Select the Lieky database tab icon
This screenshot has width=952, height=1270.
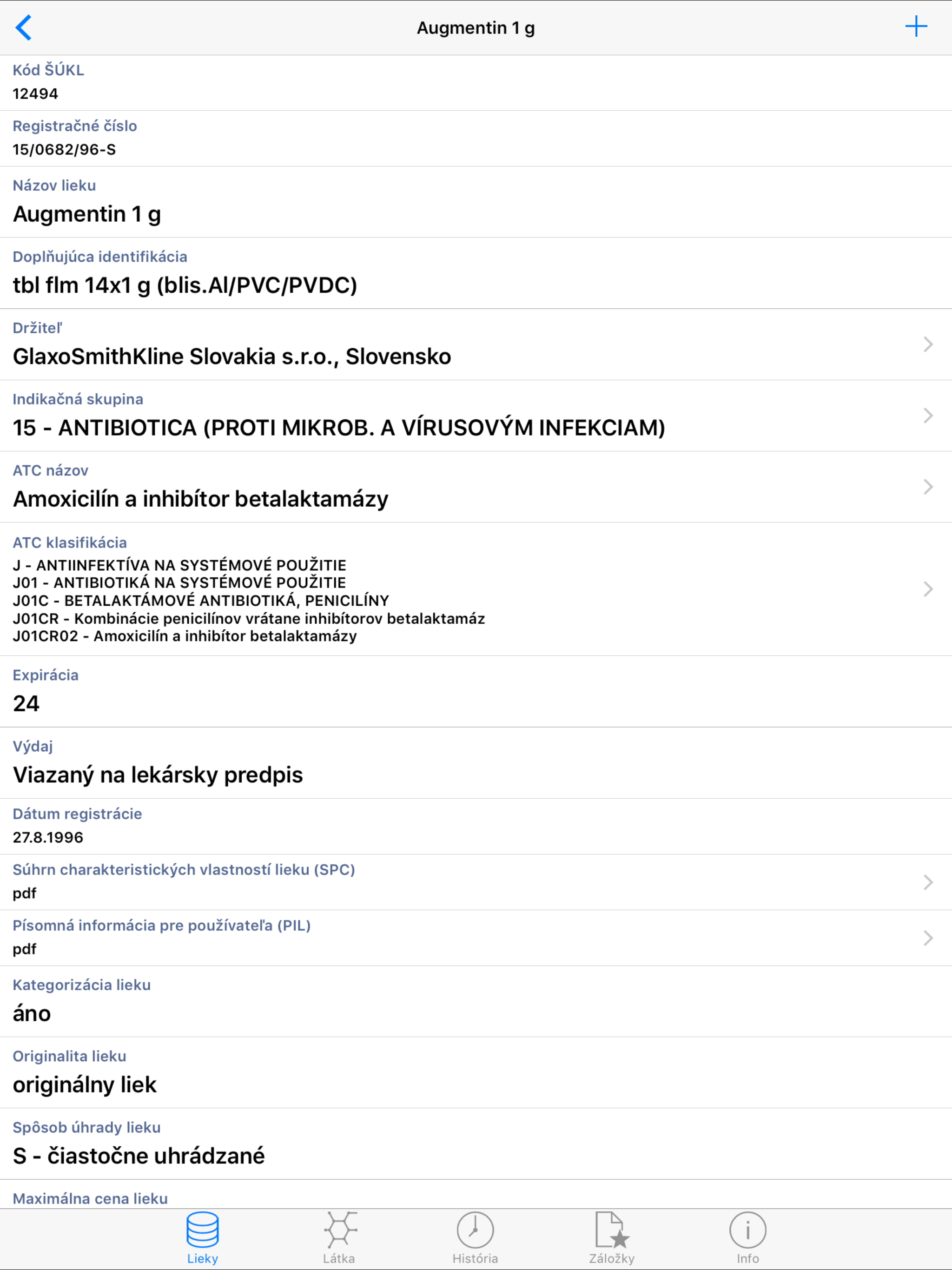[202, 1233]
